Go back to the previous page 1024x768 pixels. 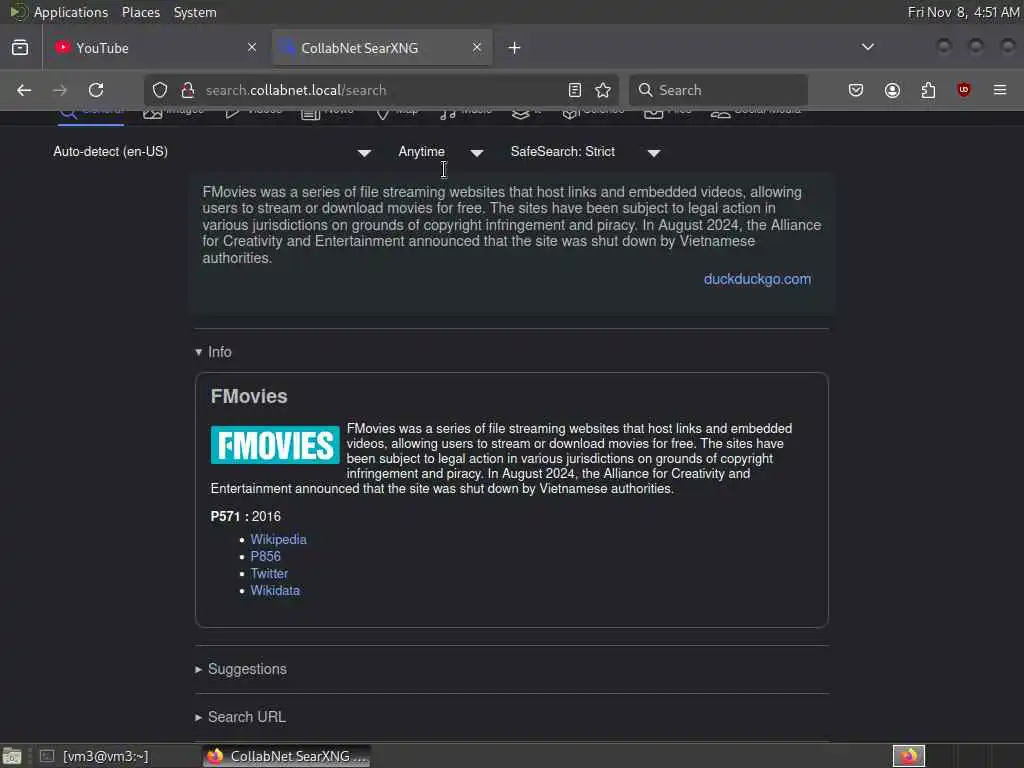[24, 90]
